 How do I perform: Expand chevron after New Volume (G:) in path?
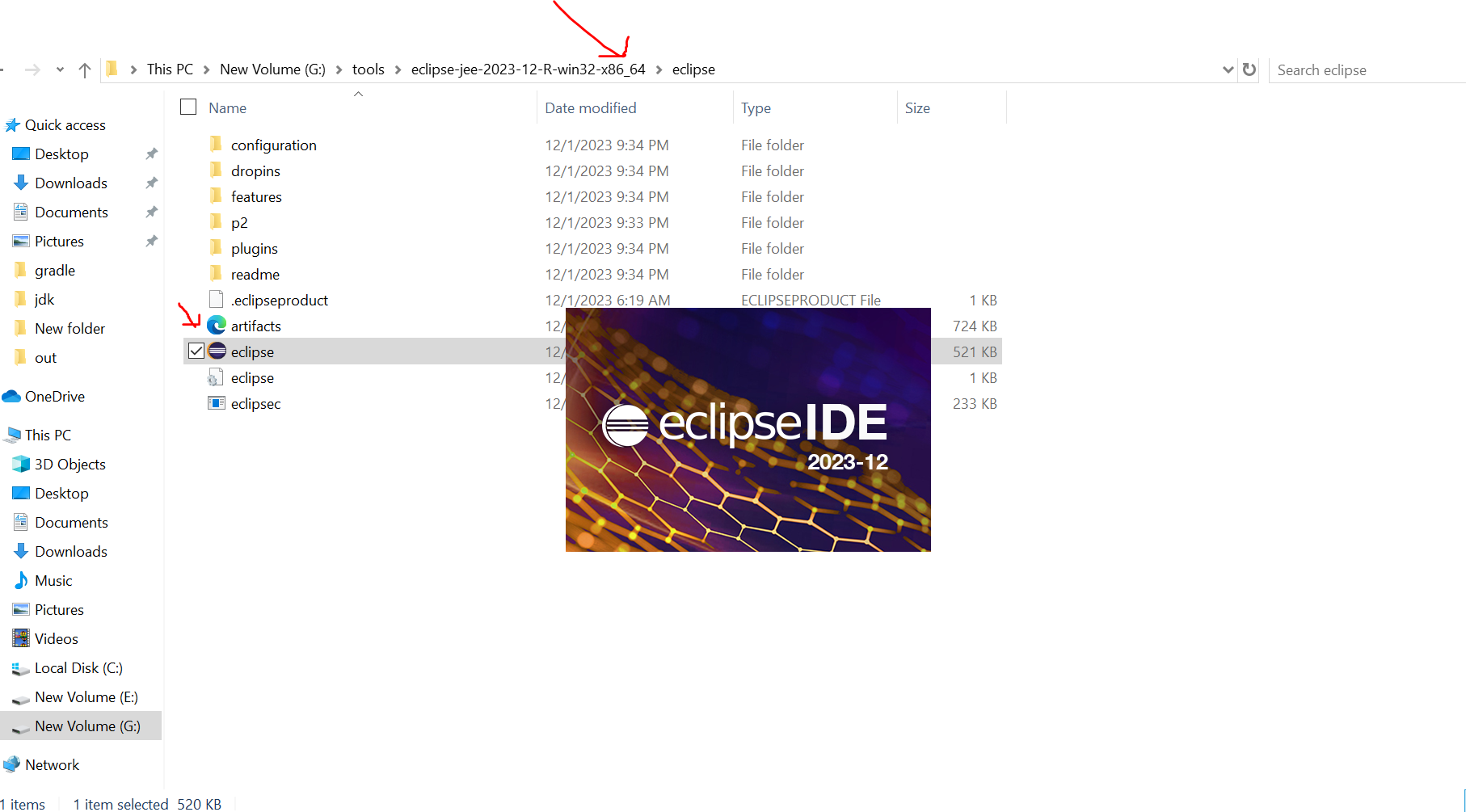339,69
